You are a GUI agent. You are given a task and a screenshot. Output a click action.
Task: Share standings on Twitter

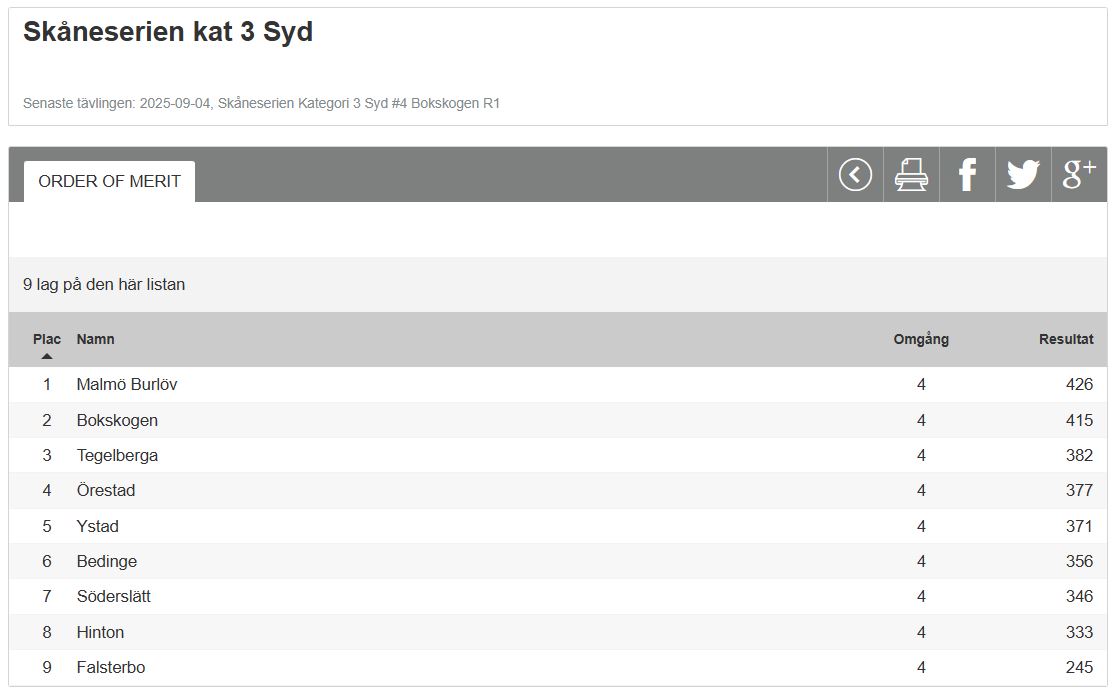point(1023,175)
